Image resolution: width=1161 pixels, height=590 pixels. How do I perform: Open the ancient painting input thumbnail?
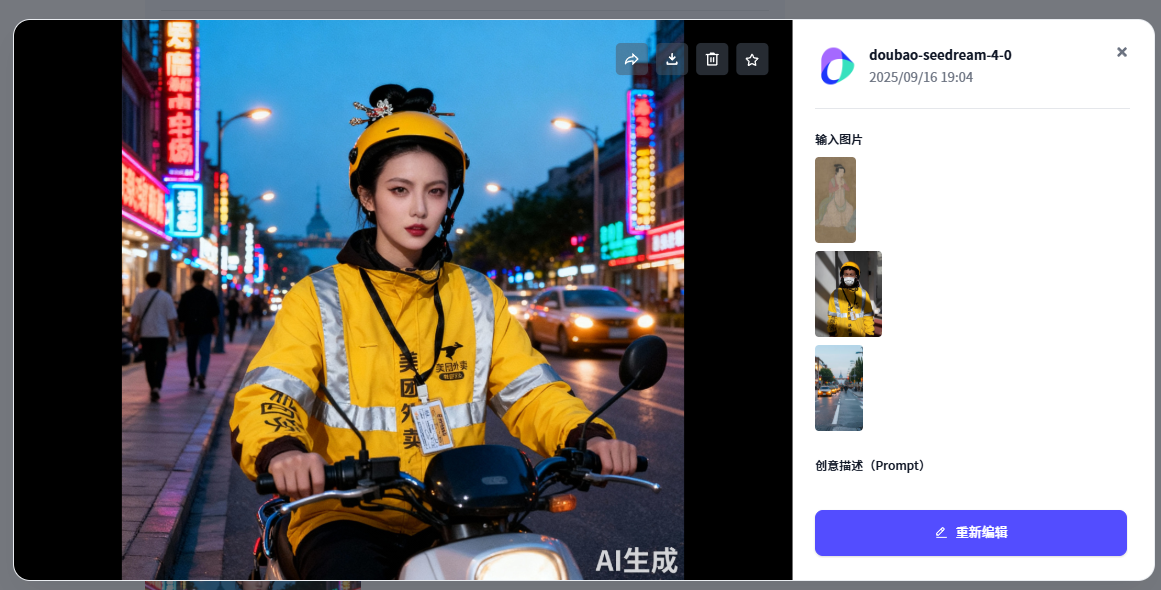click(835, 200)
